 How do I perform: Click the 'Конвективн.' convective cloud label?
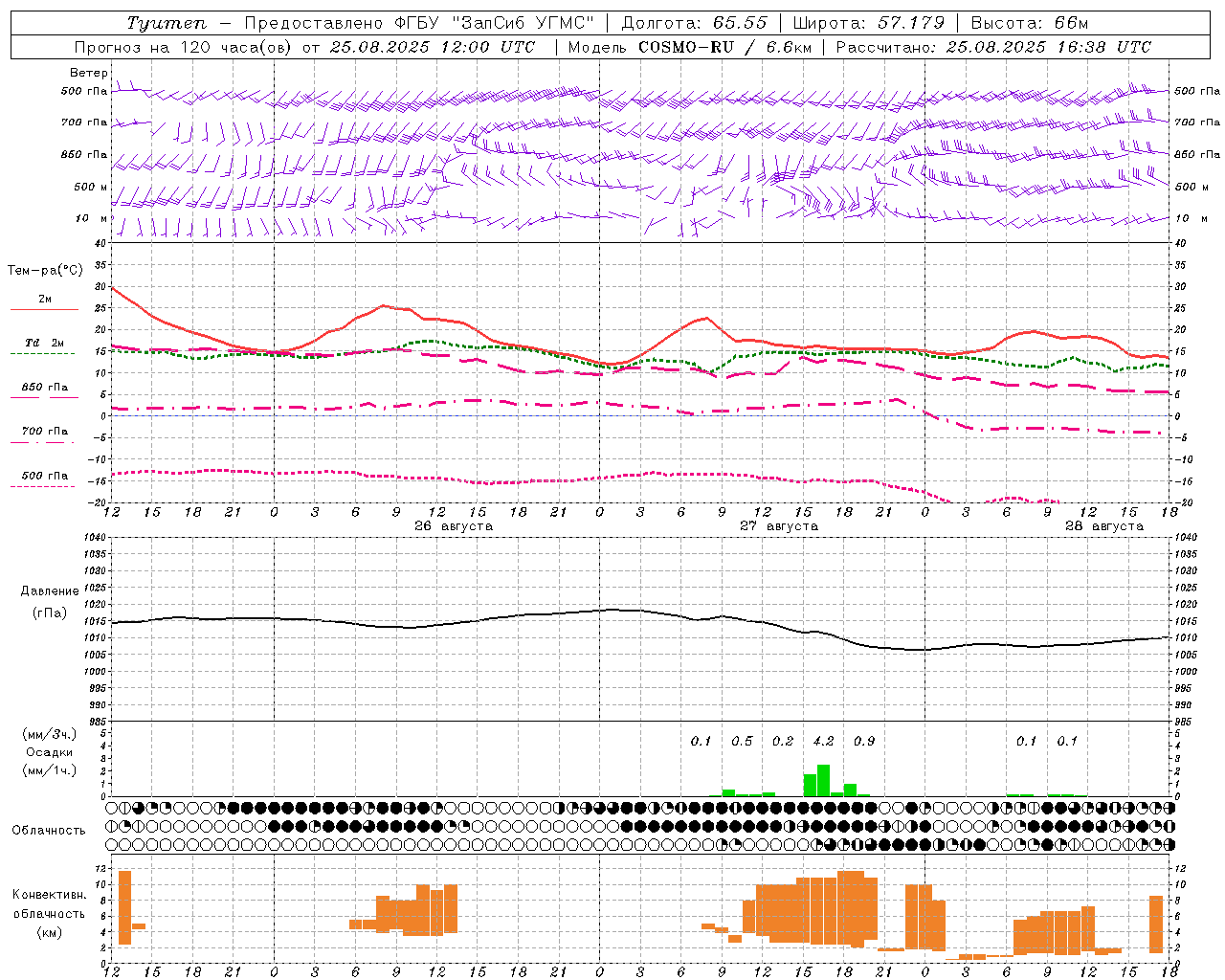(50, 895)
